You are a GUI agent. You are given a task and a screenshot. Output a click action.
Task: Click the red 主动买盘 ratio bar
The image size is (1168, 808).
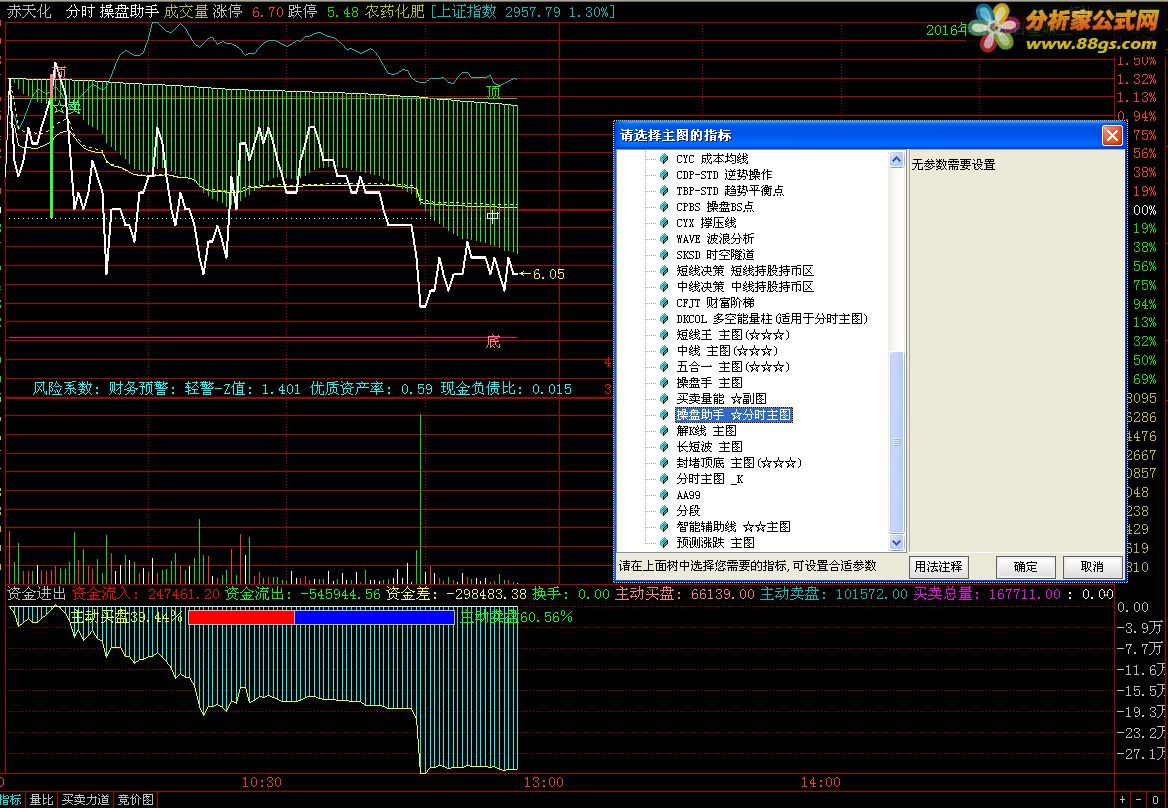pyautogui.click(x=241, y=617)
